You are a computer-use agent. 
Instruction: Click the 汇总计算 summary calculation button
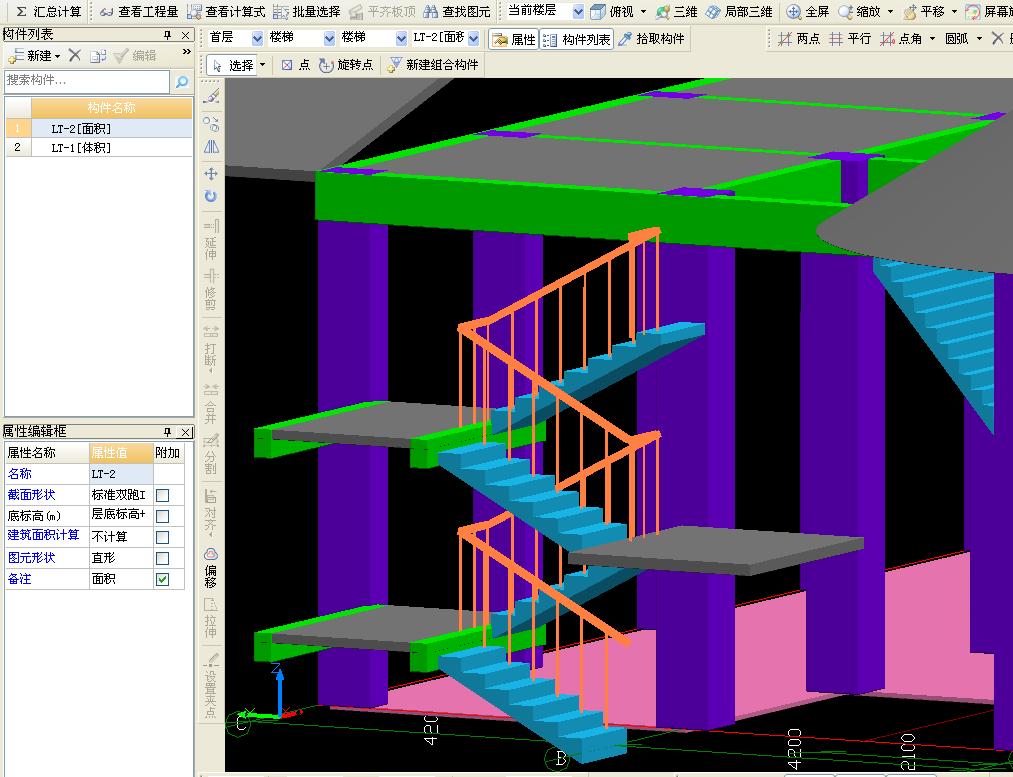click(x=48, y=12)
